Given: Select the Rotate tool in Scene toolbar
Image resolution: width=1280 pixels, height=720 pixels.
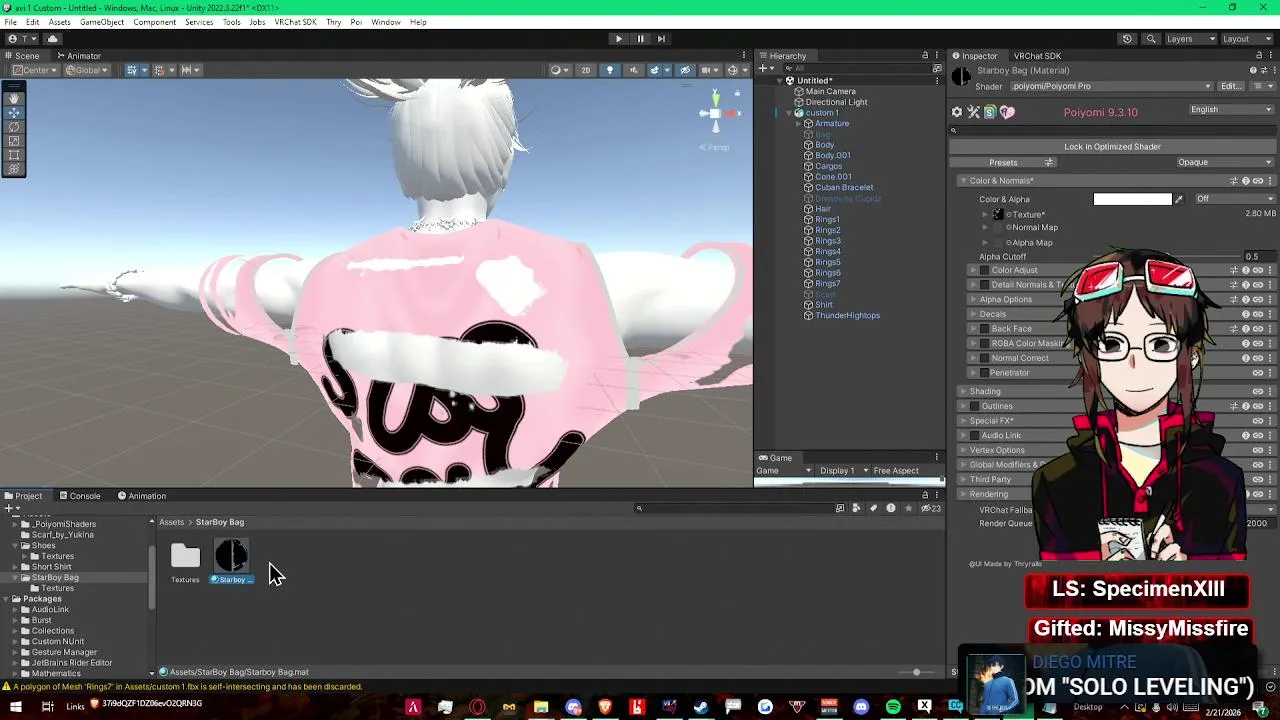Looking at the screenshot, I should [x=14, y=127].
